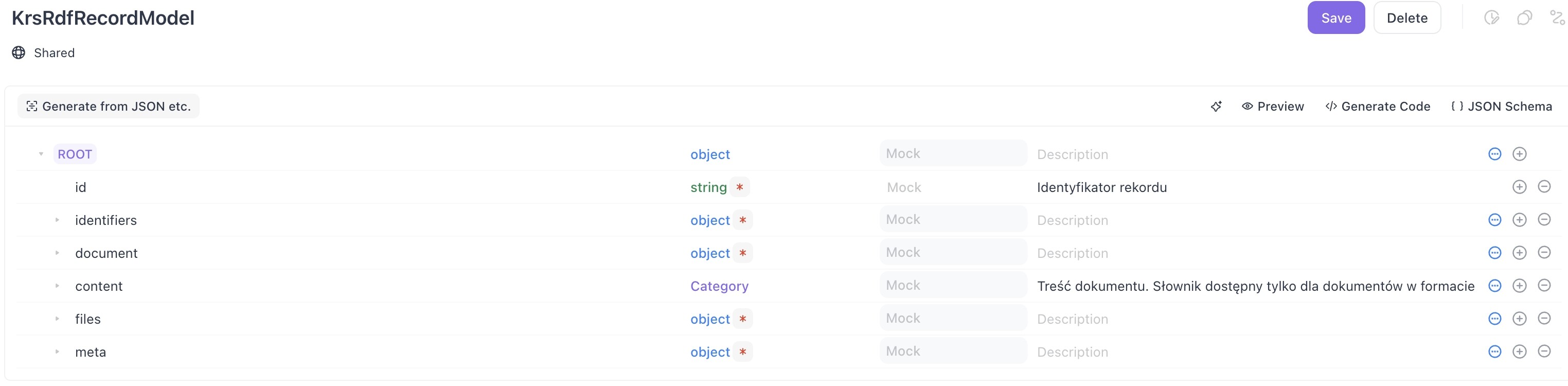Open the JSON Schema view
This screenshot has height=386, width=1568.
[1502, 107]
